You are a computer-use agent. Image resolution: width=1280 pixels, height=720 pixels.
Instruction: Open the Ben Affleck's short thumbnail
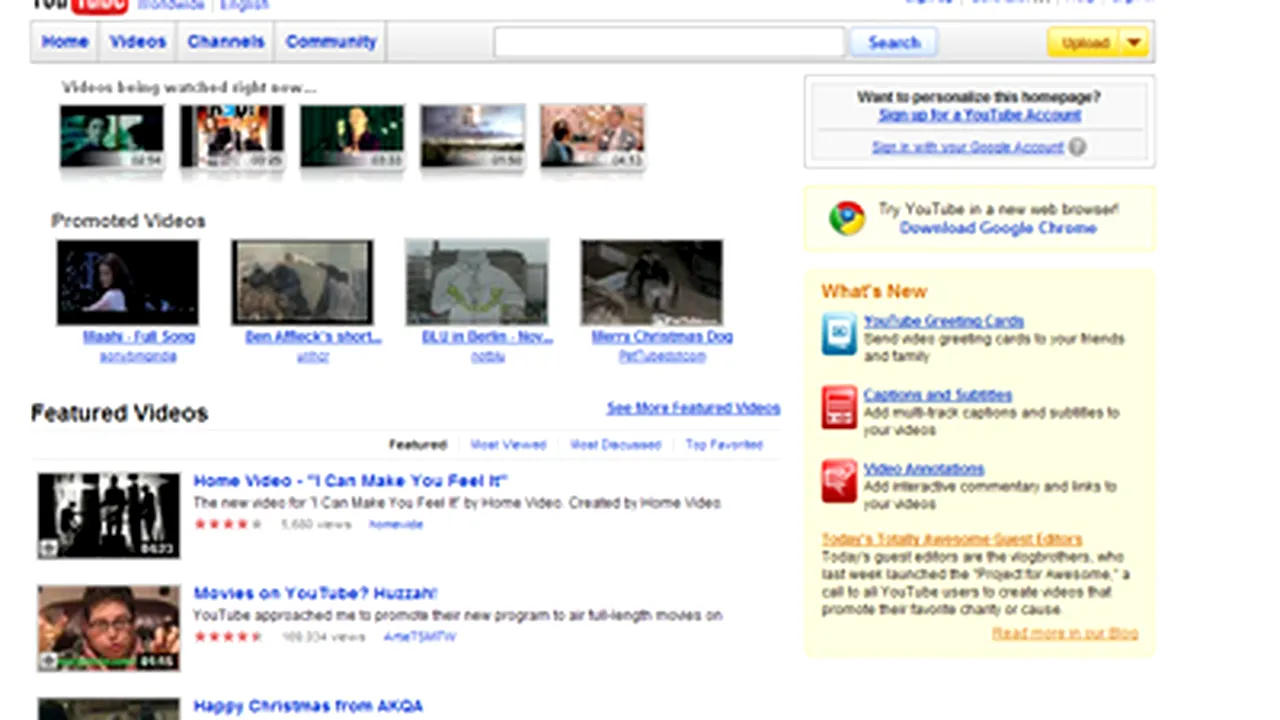click(x=302, y=282)
